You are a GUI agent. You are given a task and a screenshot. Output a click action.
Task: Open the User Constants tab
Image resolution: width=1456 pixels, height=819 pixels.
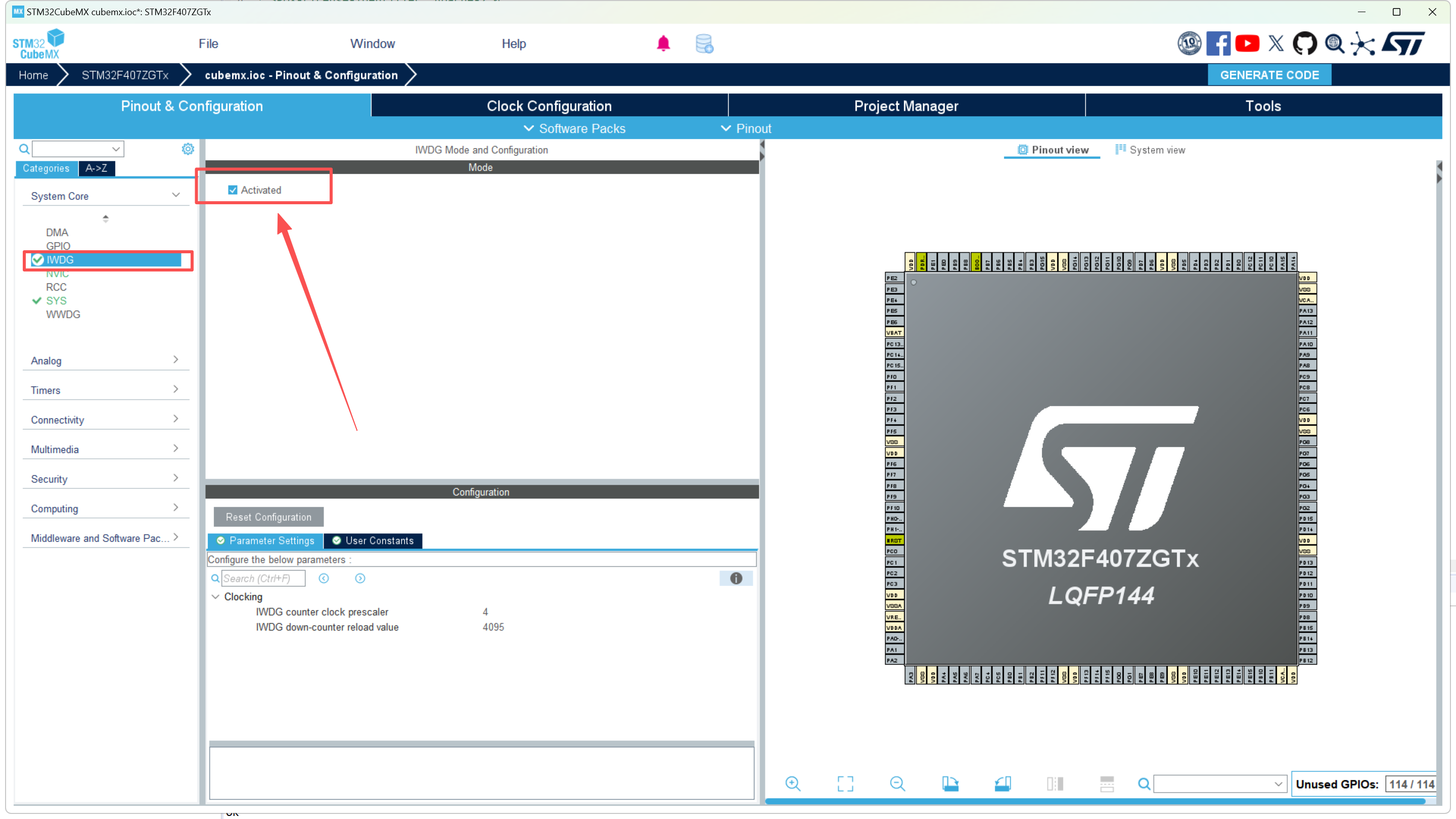tap(373, 540)
